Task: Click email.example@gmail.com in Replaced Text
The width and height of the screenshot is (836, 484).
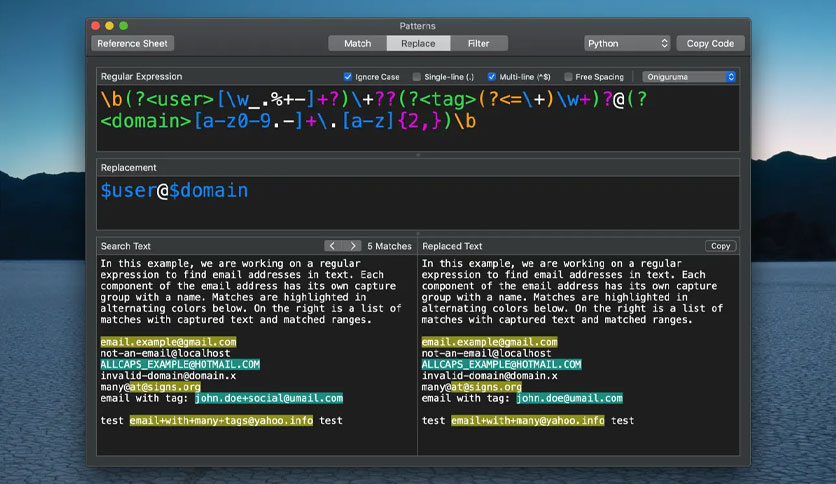Action: click(489, 342)
